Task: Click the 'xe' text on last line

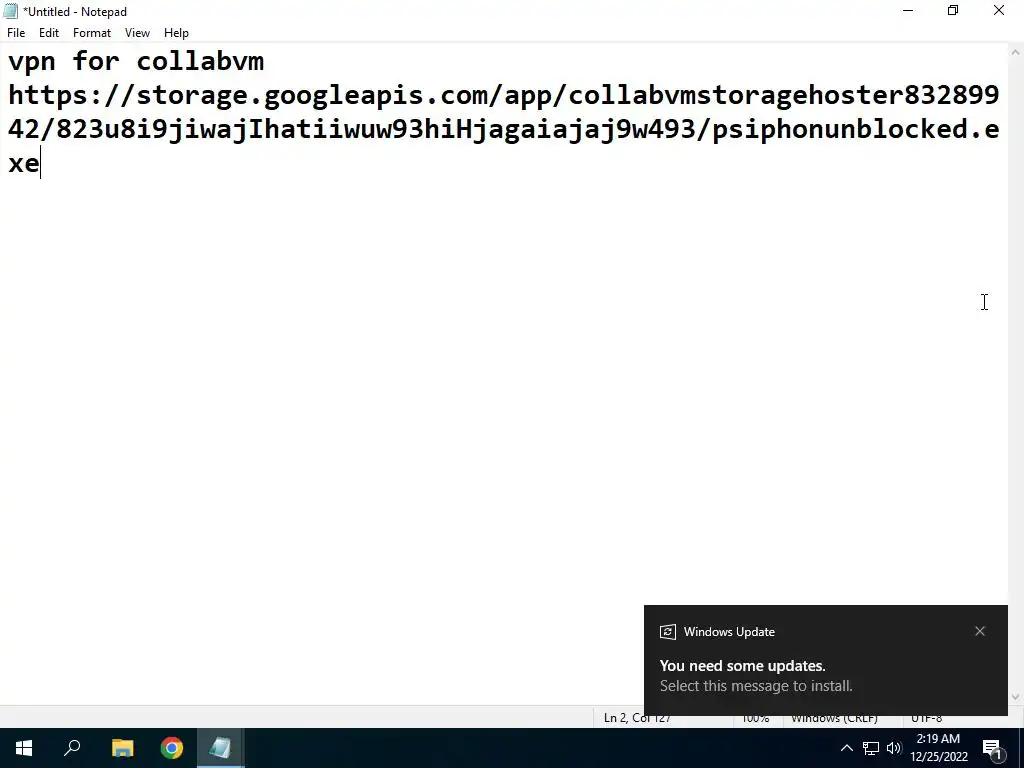Action: pos(24,163)
